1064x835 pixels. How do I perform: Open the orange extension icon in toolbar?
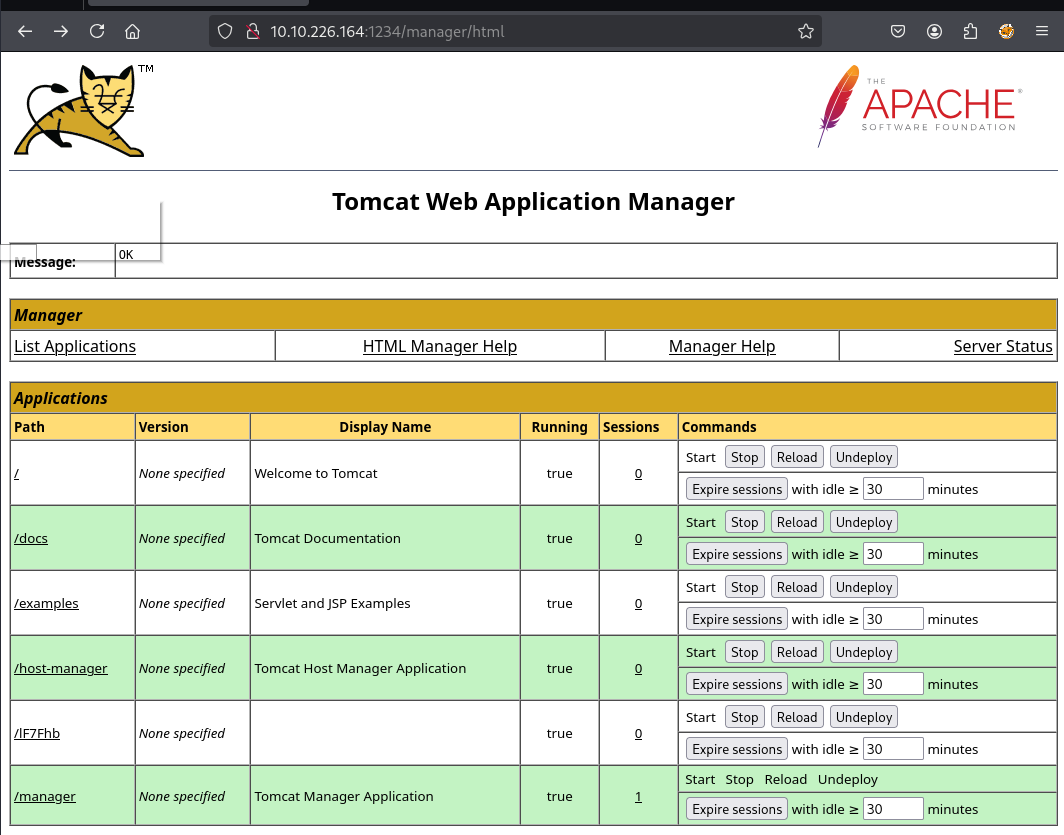point(1006,31)
